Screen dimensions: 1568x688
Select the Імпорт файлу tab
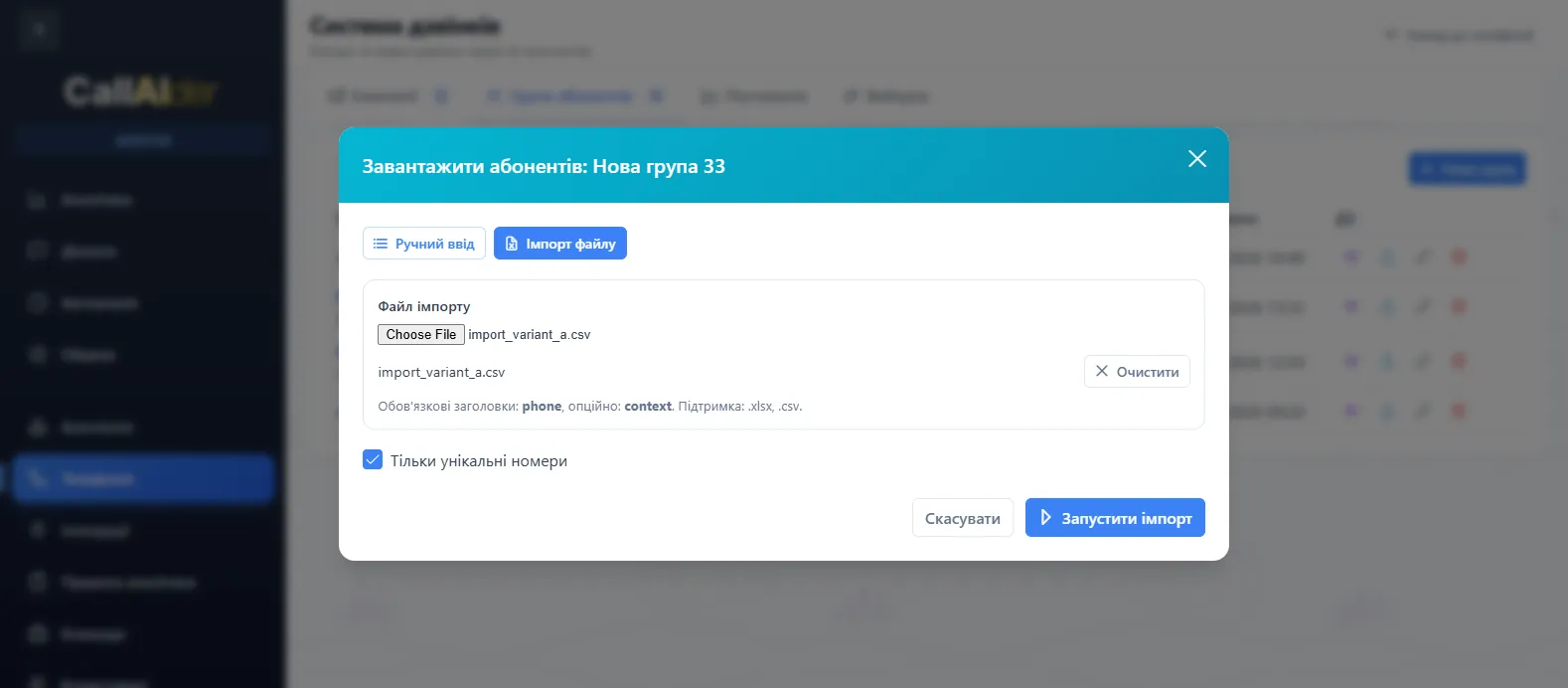coord(560,244)
